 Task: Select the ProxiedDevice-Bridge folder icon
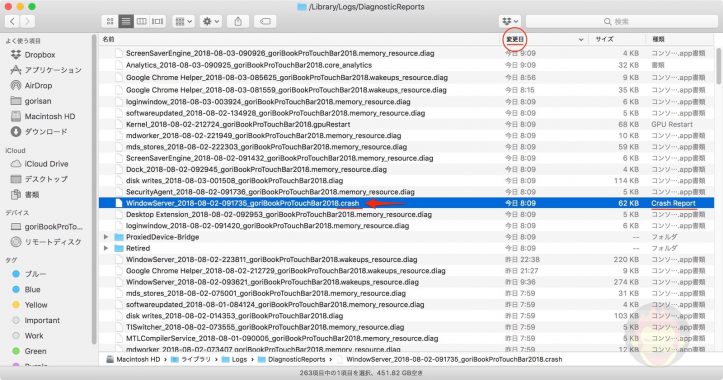click(x=119, y=237)
